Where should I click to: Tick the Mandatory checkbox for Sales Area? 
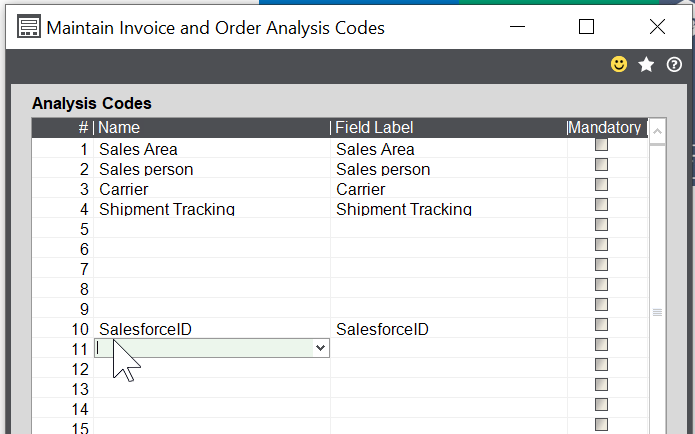click(601, 145)
